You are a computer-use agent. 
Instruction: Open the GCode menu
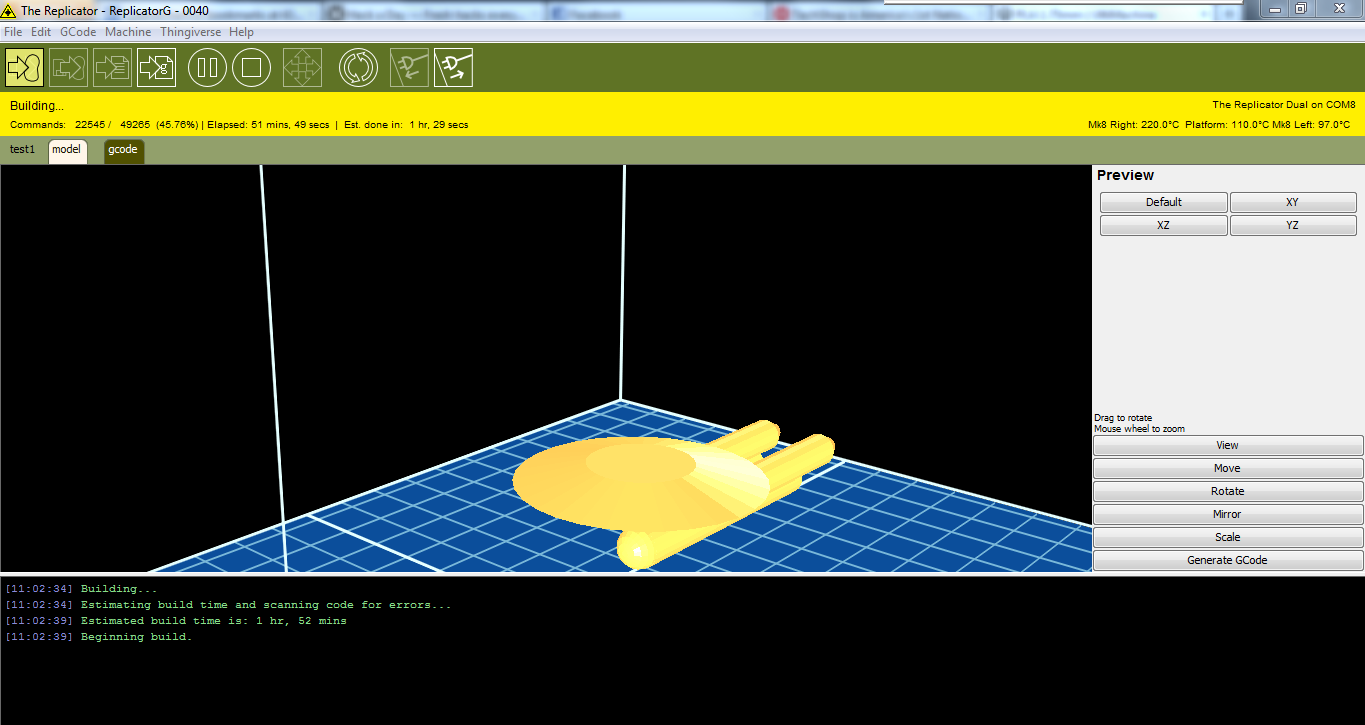click(x=78, y=32)
